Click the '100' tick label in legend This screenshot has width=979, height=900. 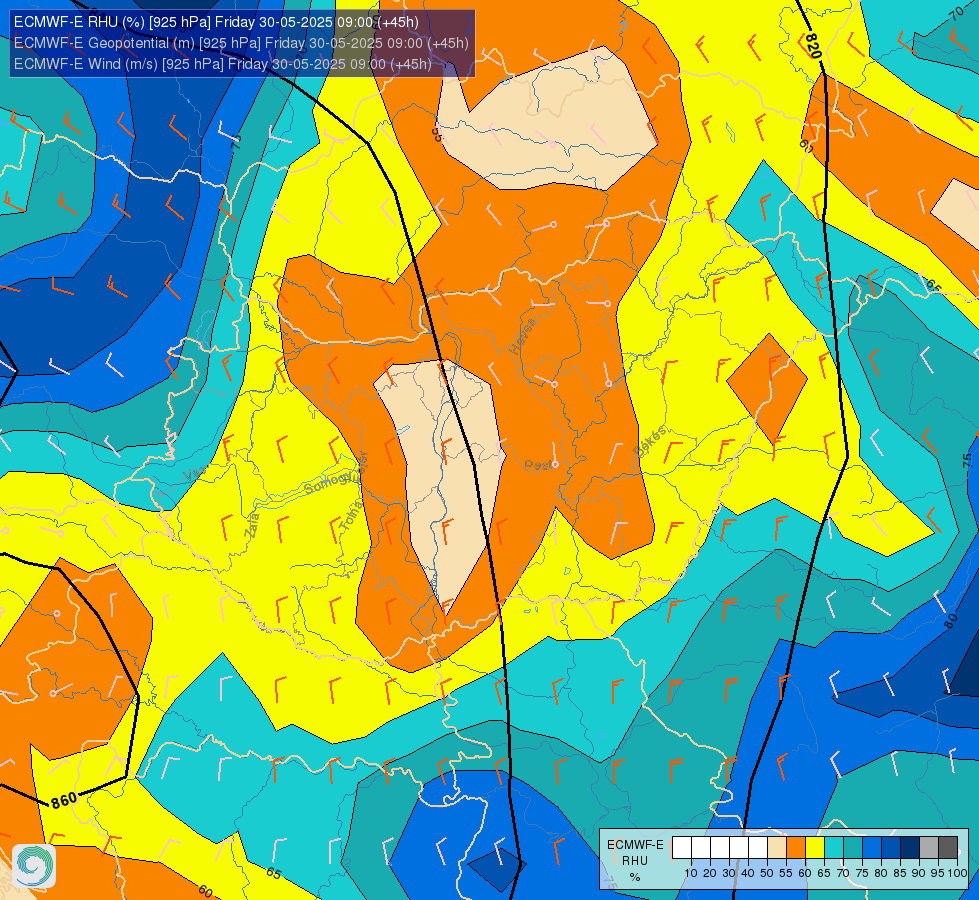(958, 873)
